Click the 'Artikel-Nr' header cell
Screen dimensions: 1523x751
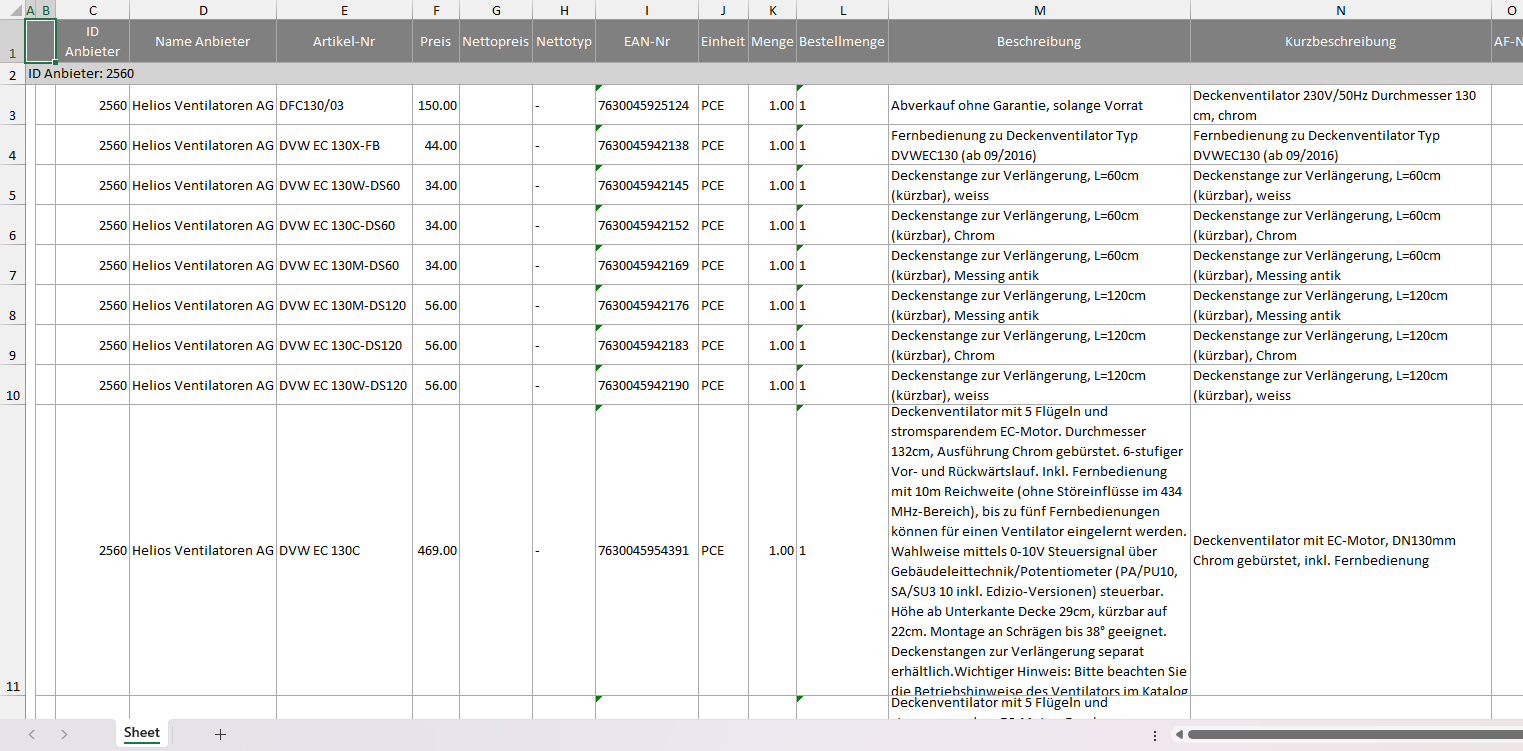[x=344, y=41]
